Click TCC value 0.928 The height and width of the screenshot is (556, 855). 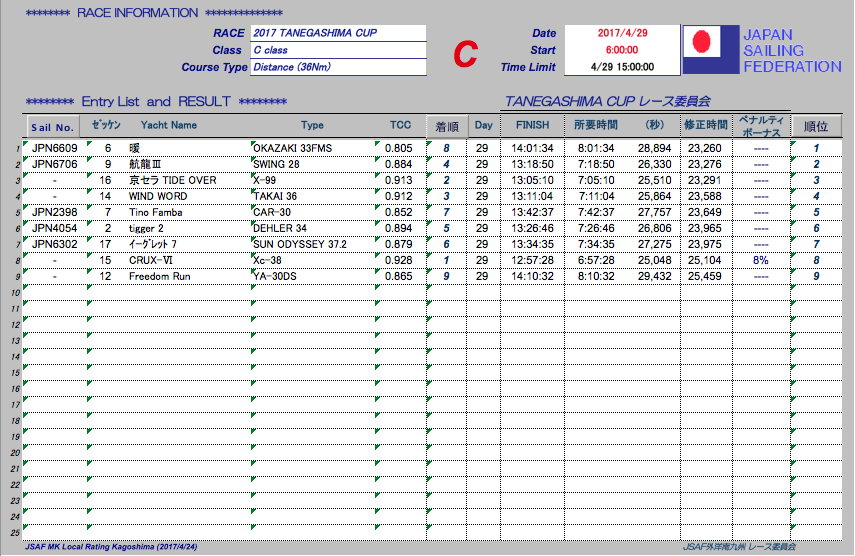coord(399,260)
